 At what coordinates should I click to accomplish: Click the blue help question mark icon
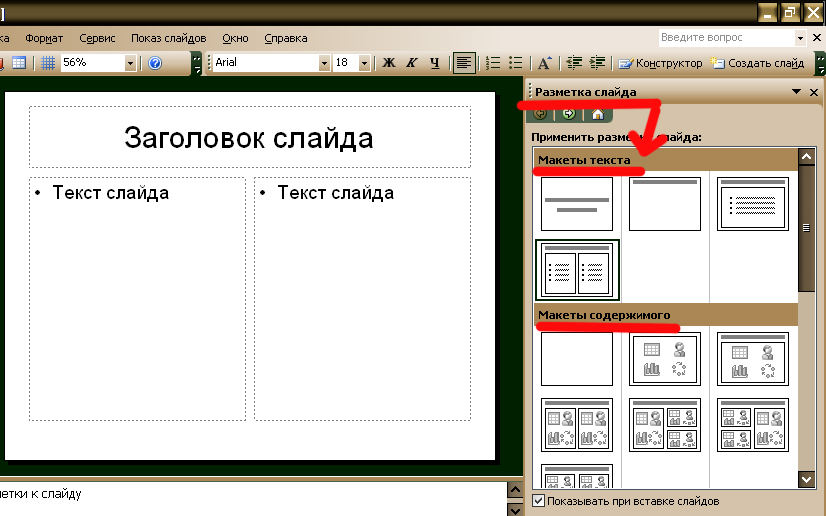(155, 63)
